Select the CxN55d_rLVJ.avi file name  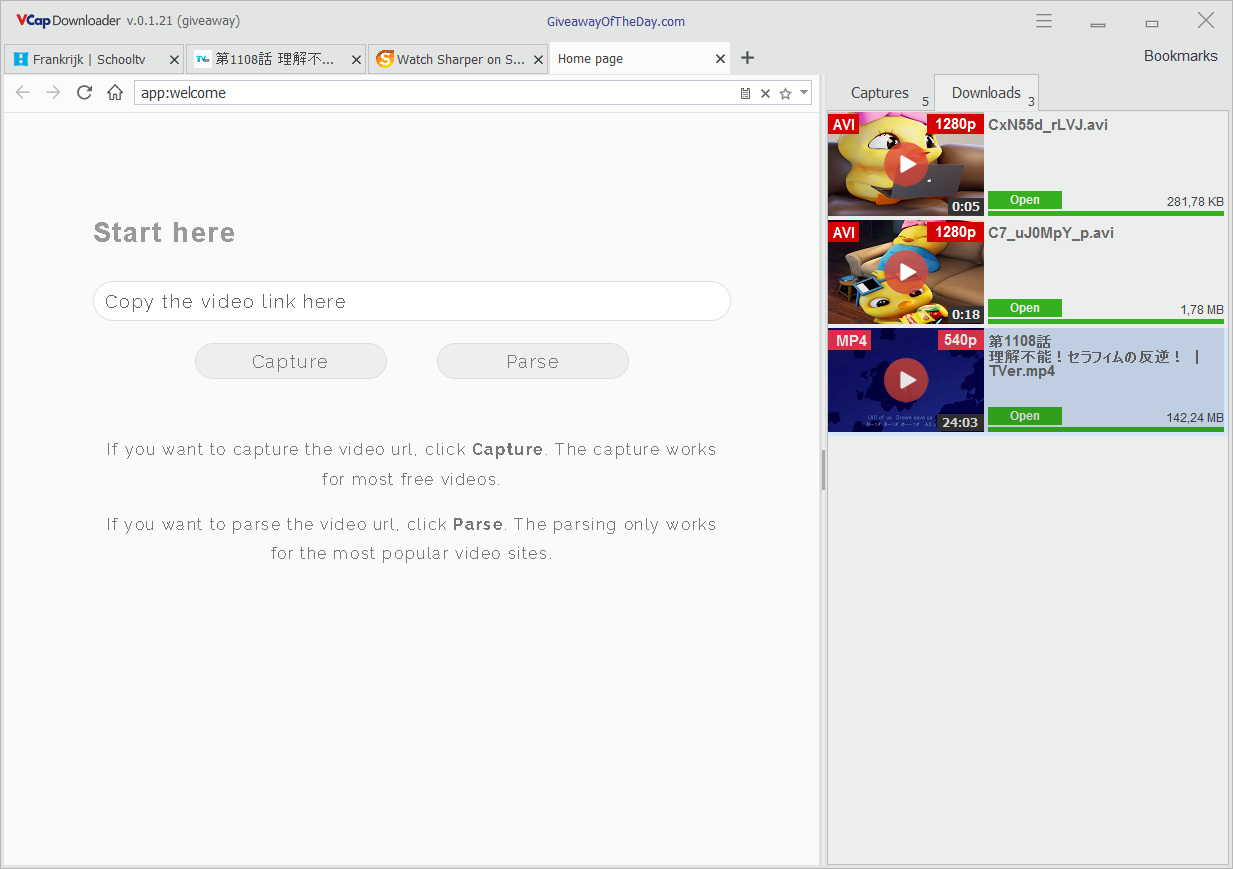(x=1048, y=125)
